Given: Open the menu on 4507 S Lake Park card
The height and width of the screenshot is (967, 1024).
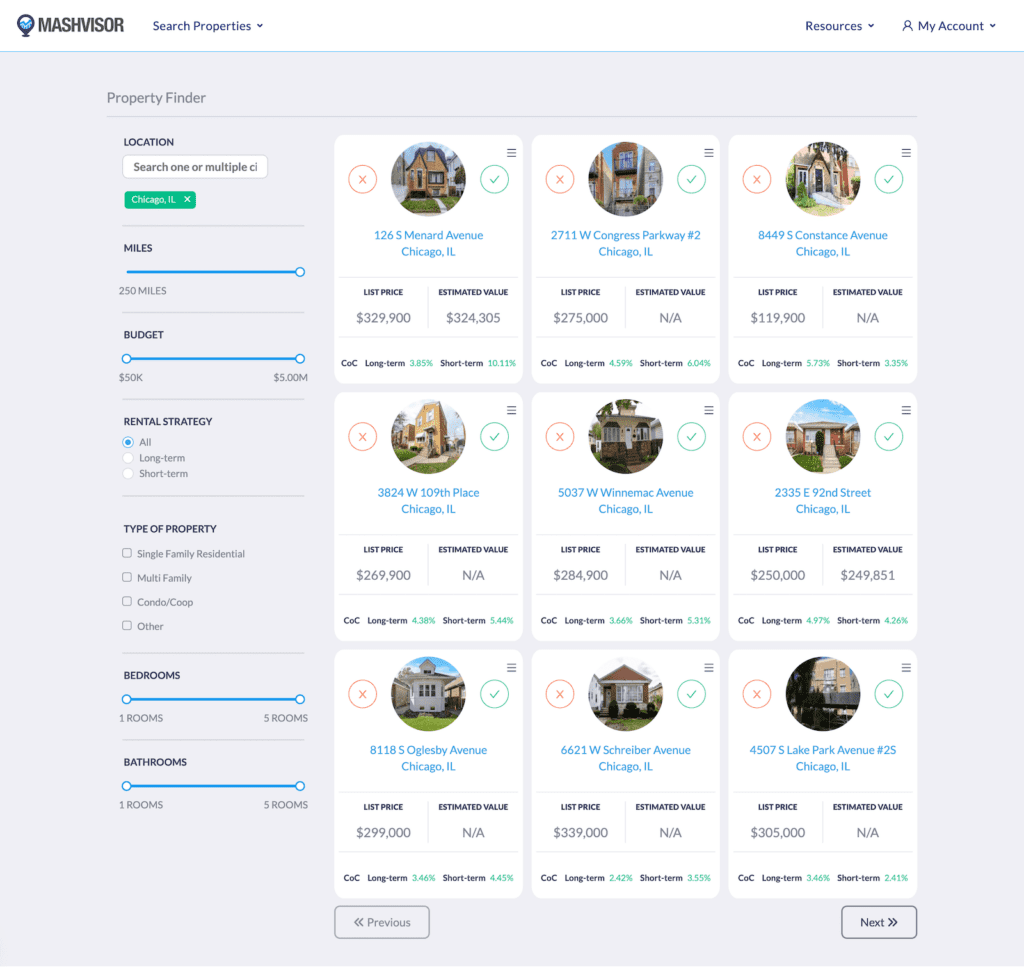Looking at the screenshot, I should pyautogui.click(x=905, y=667).
